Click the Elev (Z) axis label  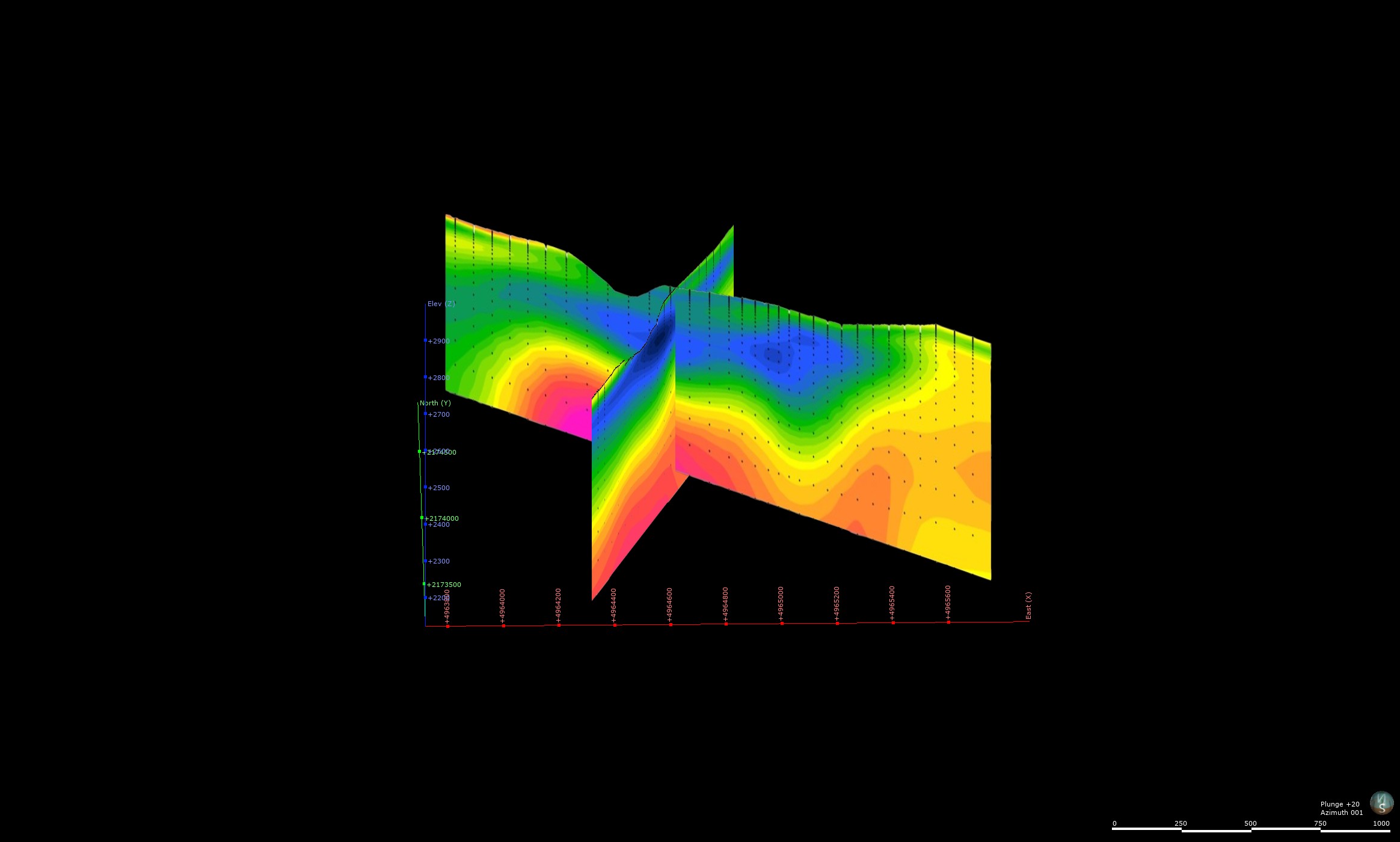441,304
